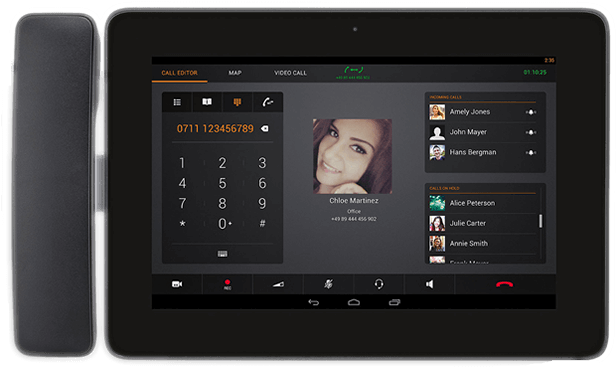Tap dial pad key 1
The width and height of the screenshot is (616, 367).
coord(182,163)
